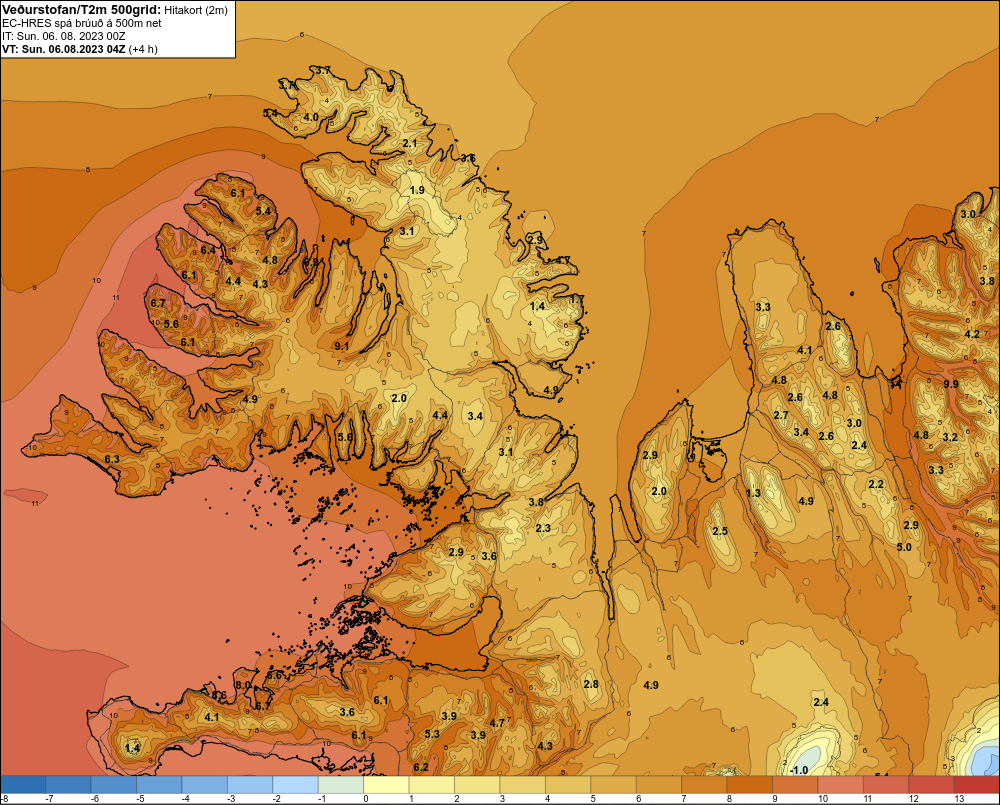1000x805 pixels.
Task: Select the '-1.0' temperature value on the map
Action: (798, 770)
